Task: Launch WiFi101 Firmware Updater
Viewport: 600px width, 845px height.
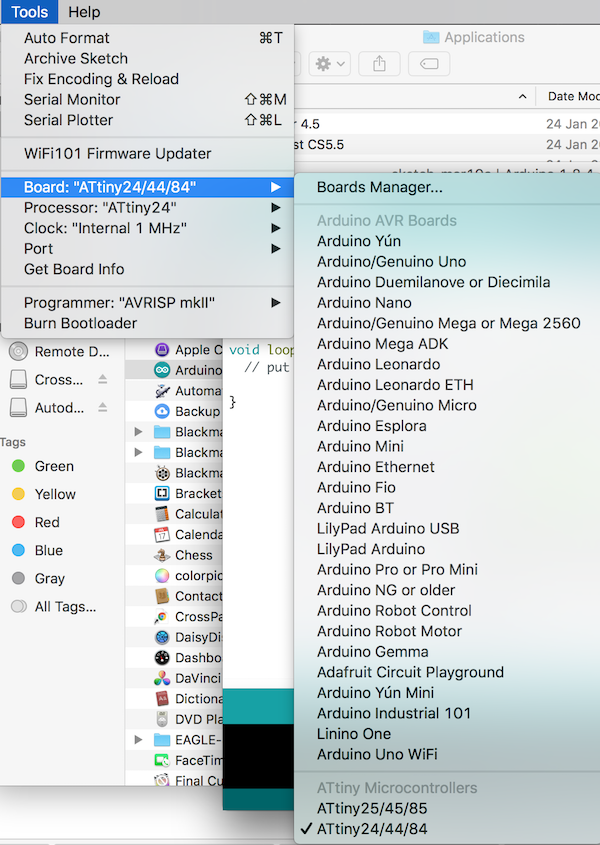Action: click(x=147, y=154)
